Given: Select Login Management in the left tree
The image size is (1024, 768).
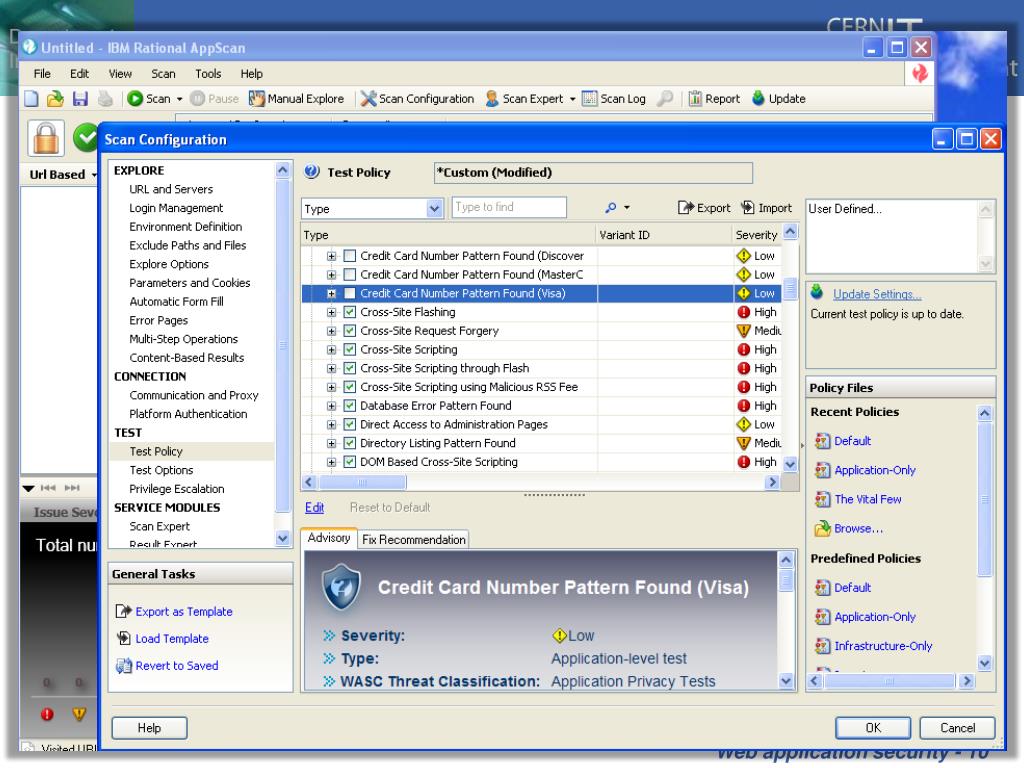Looking at the screenshot, I should coord(176,208).
